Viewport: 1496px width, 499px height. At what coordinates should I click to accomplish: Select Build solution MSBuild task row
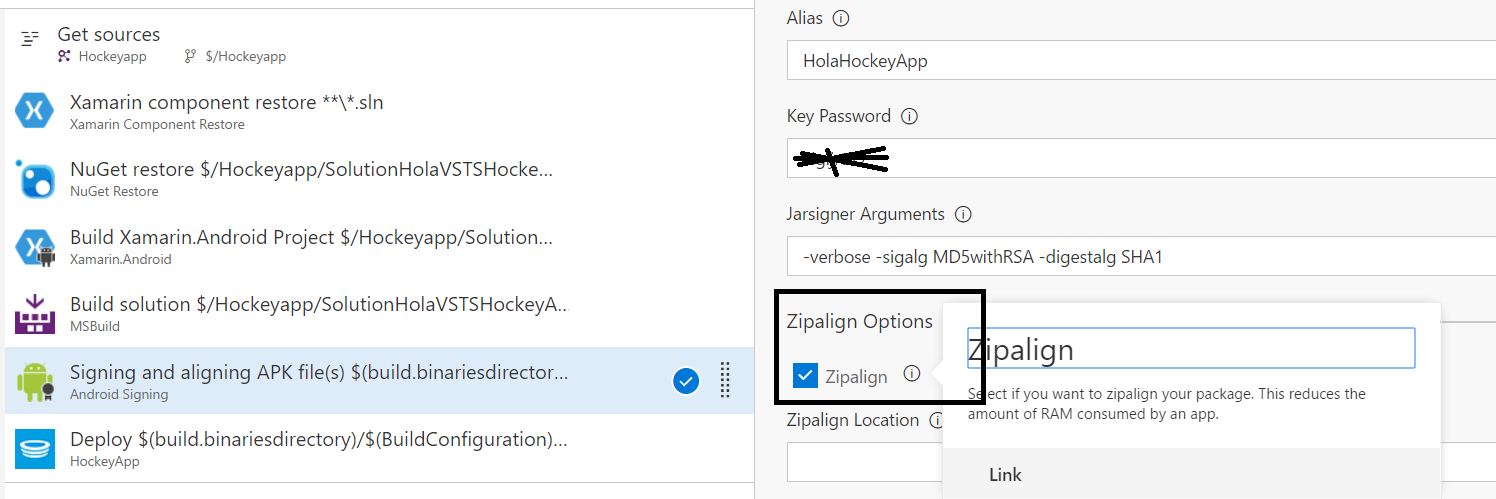click(x=380, y=313)
